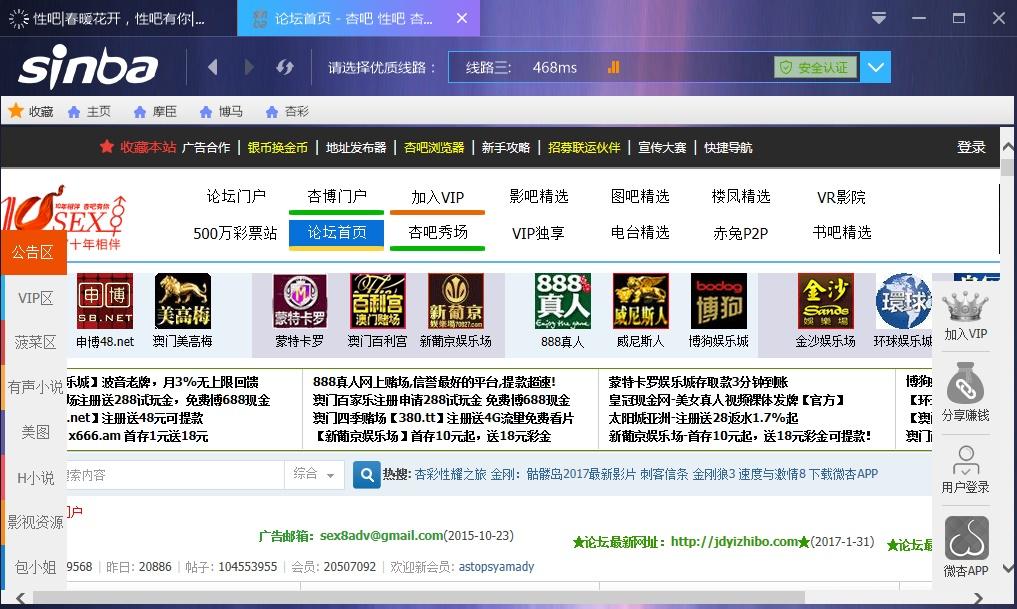Open the 综合 search type dropdown
This screenshot has height=609, width=1017.
tap(314, 475)
